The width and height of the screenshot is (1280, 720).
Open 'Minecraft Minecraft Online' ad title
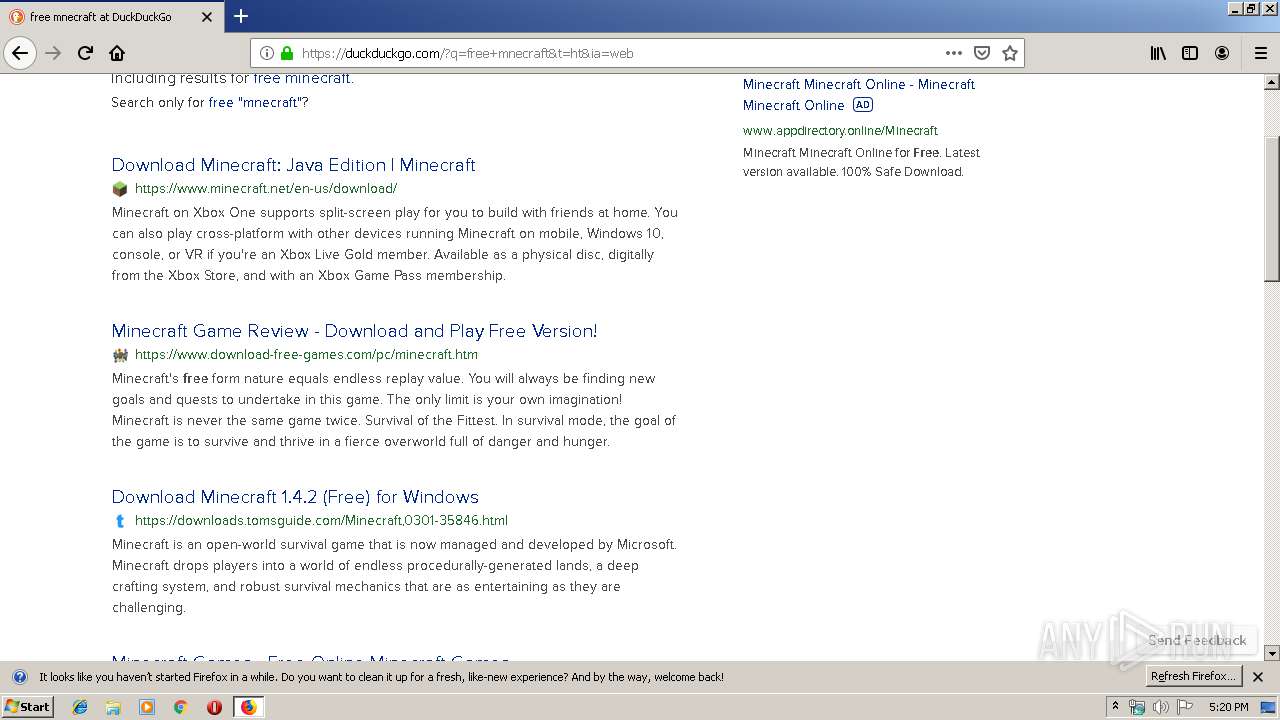[858, 94]
